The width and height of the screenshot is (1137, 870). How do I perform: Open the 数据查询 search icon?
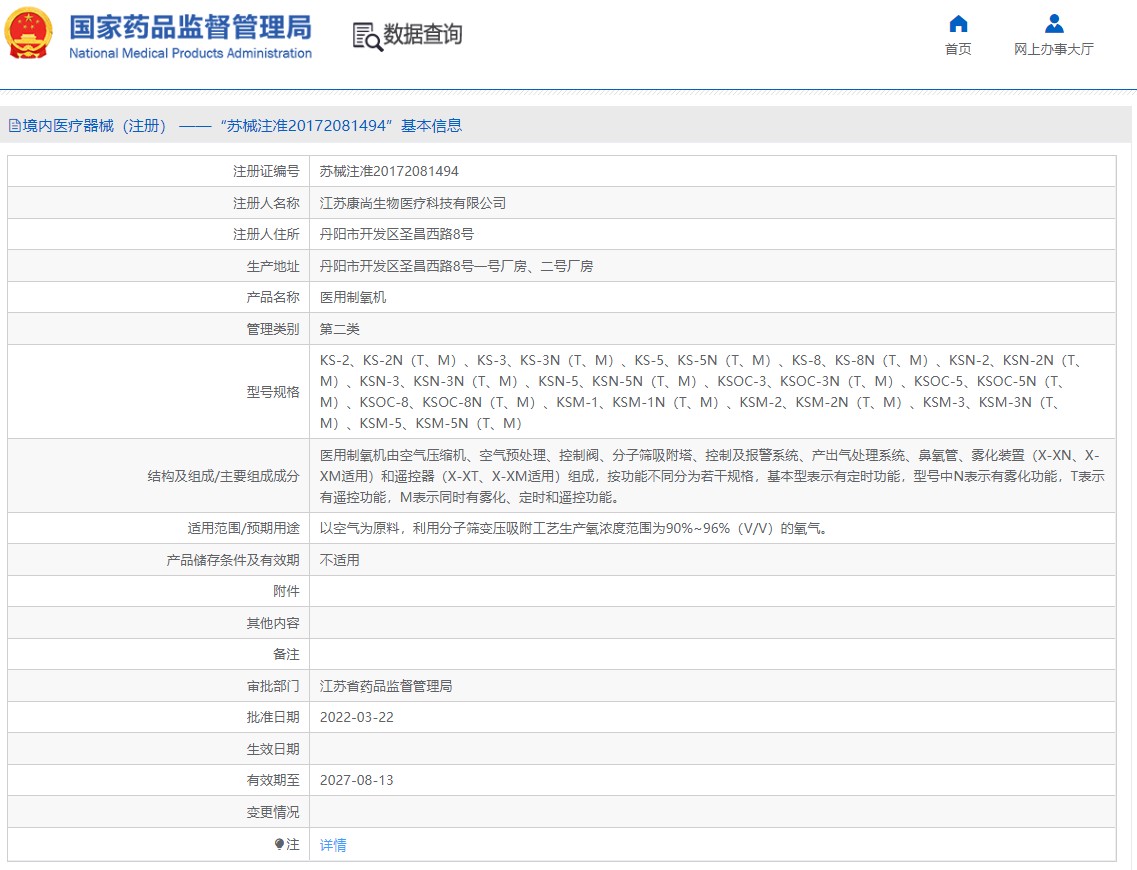click(x=367, y=36)
